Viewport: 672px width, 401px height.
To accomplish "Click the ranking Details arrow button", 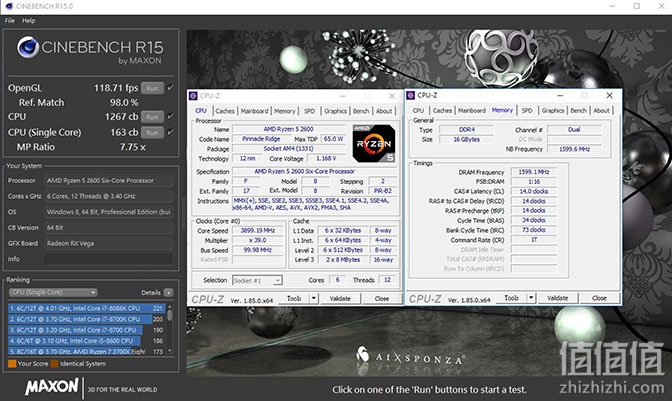I will [x=168, y=293].
